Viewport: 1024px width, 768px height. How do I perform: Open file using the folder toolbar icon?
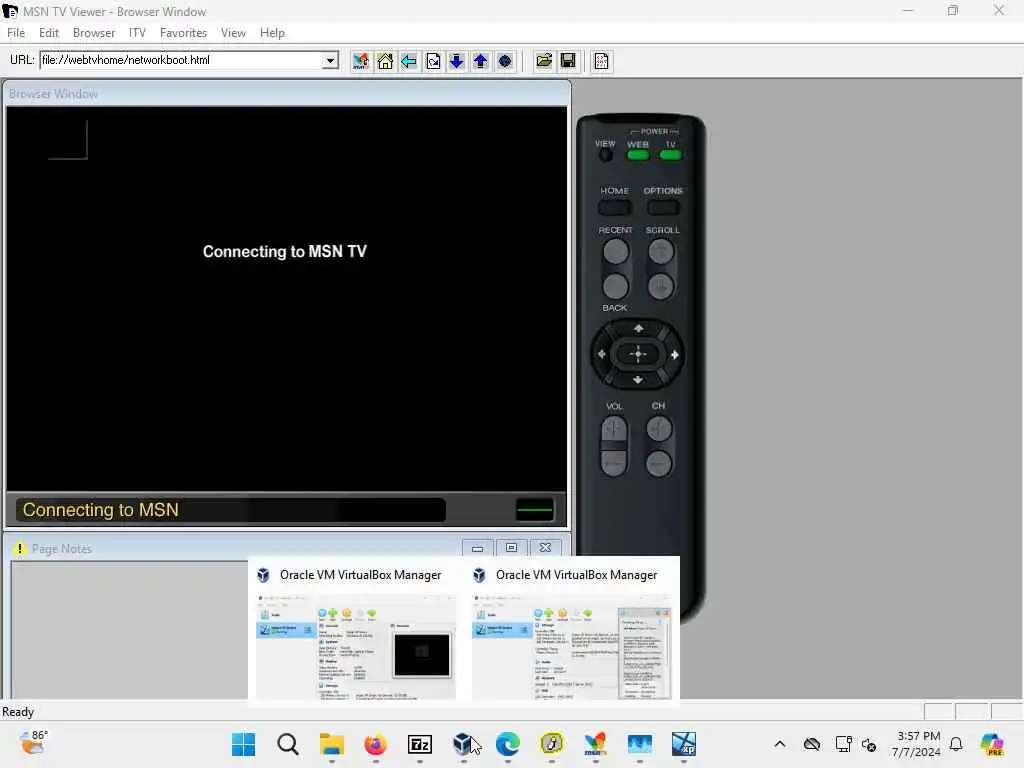coord(544,61)
